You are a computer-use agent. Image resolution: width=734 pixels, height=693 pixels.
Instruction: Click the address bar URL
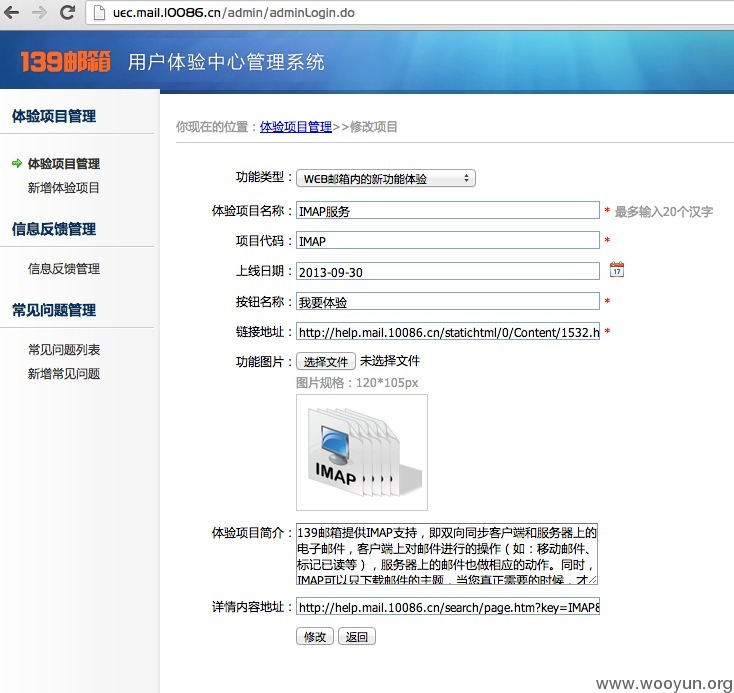pyautogui.click(x=234, y=13)
